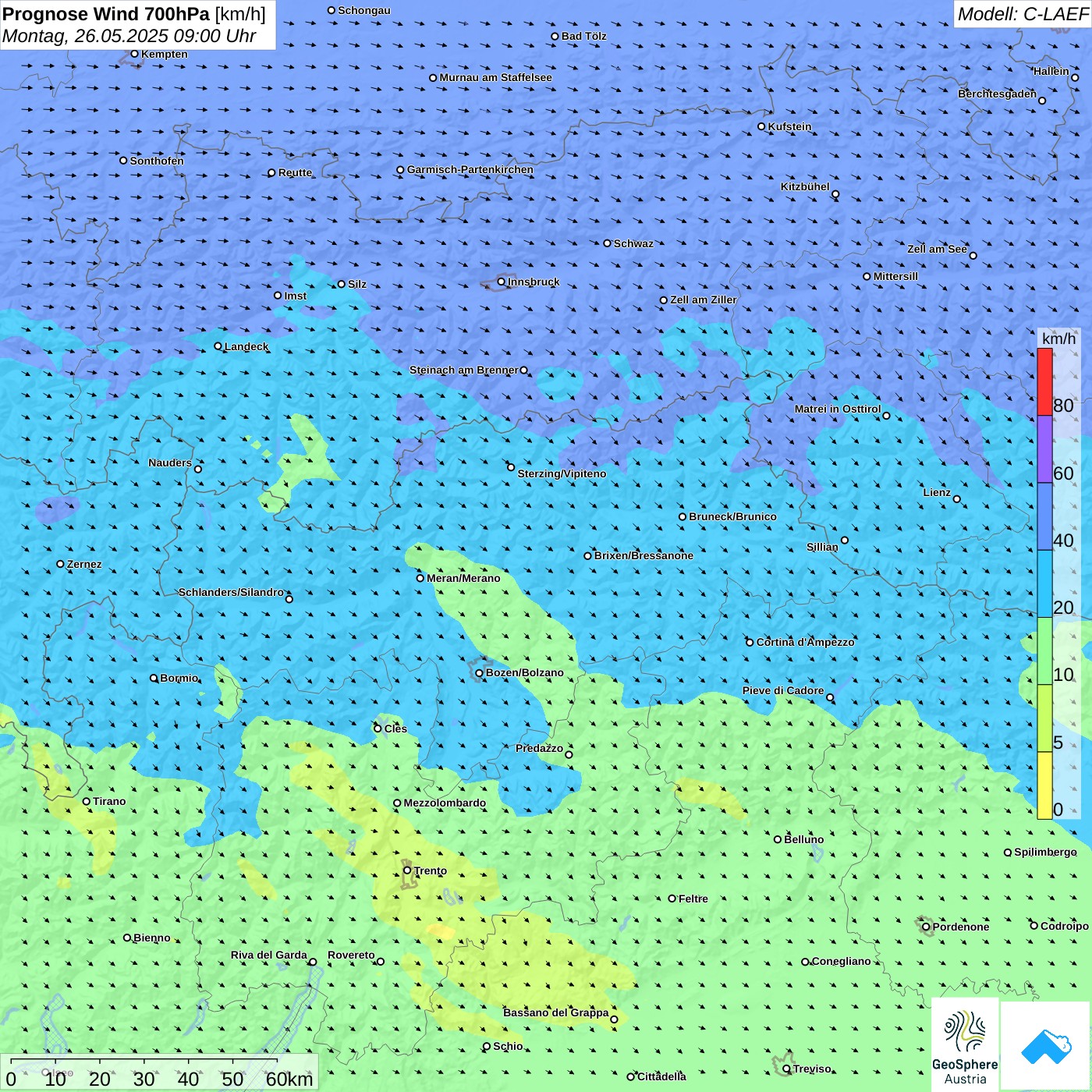Click the 'Codroipo' label
1092x1092 pixels.
pos(1065,926)
